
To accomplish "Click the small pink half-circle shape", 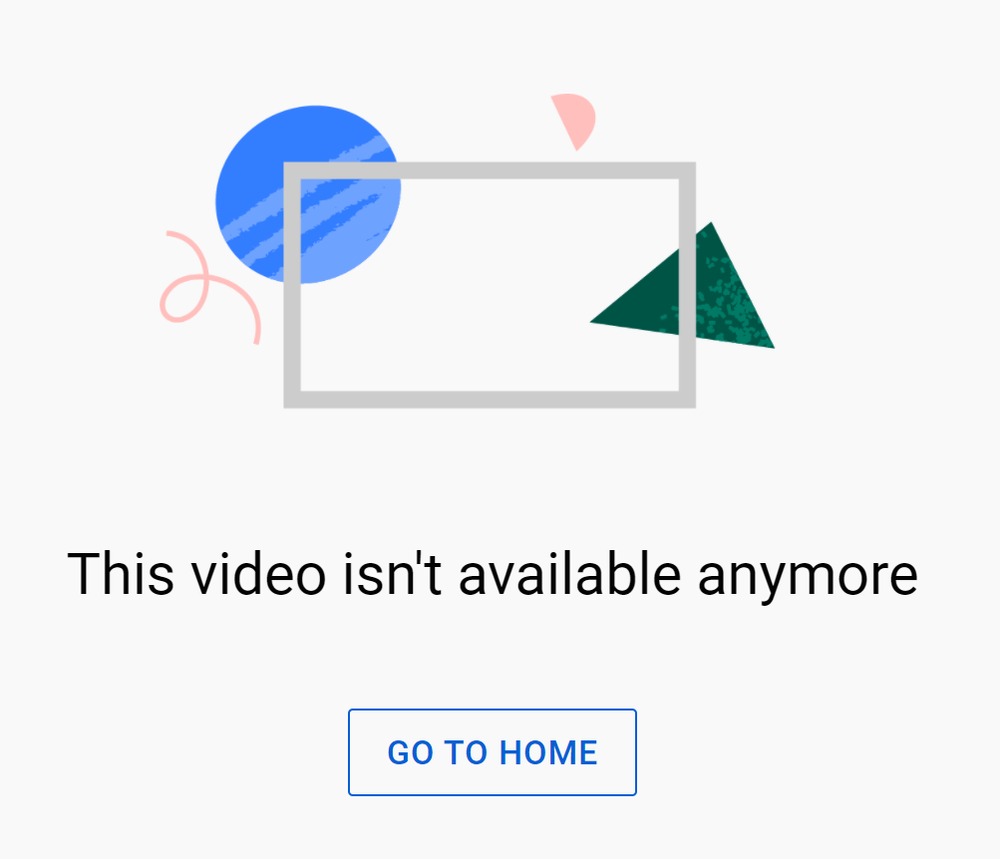I will [573, 121].
